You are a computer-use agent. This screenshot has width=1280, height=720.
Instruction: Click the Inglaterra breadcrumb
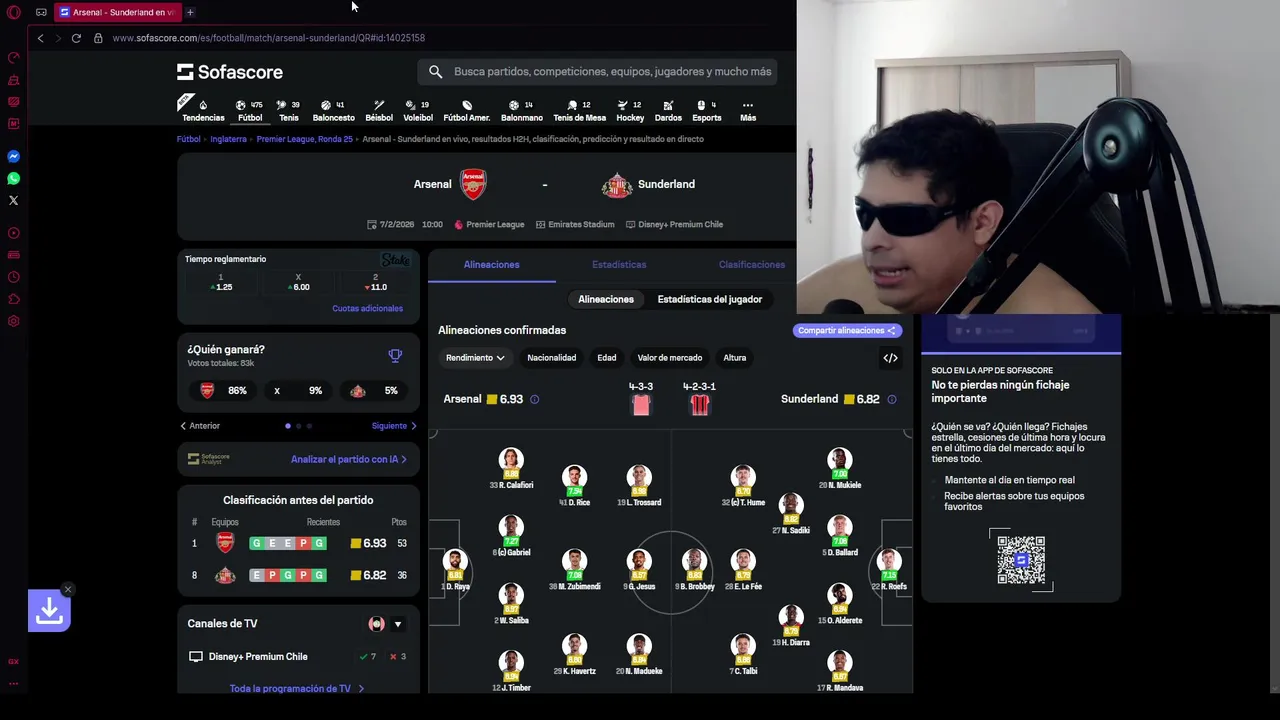[x=228, y=139]
